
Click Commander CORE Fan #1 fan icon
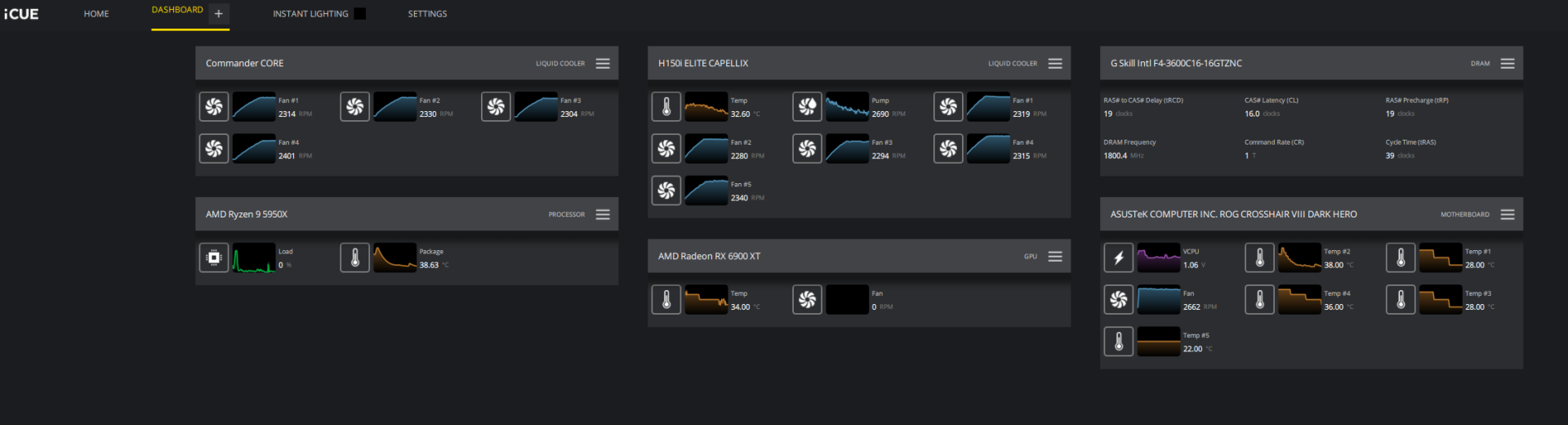point(214,106)
